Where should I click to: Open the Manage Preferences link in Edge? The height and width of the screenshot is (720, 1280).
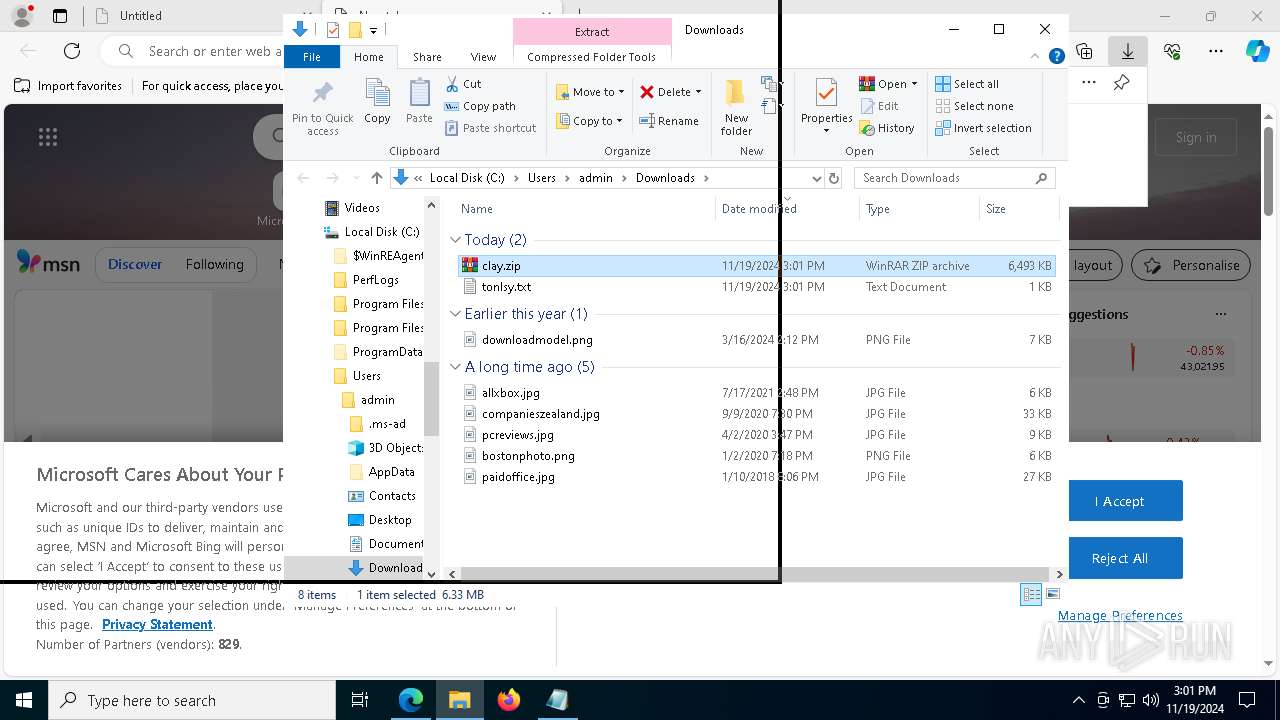click(1120, 616)
